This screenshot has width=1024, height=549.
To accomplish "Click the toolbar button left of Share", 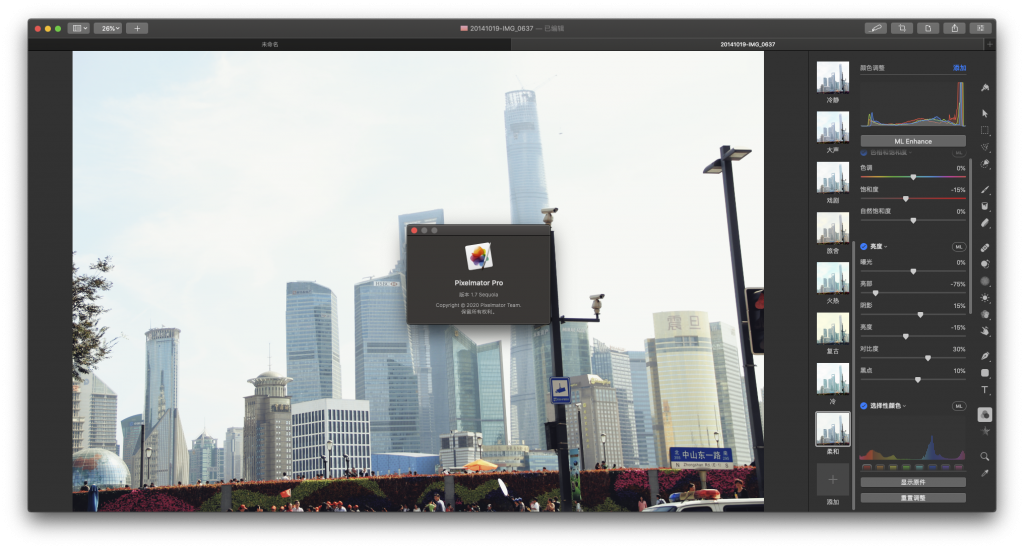I will point(928,28).
